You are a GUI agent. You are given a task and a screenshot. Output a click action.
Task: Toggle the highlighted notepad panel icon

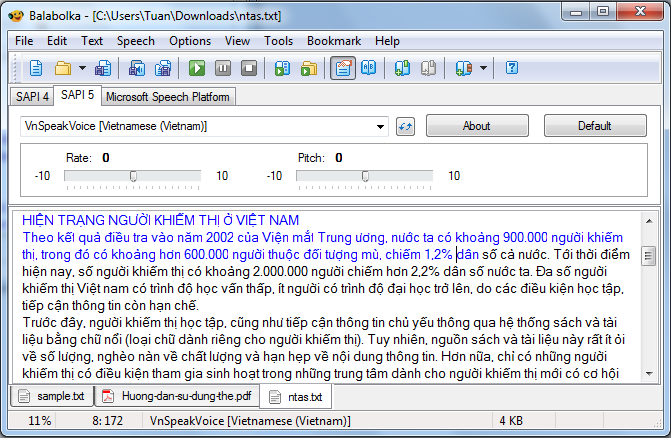point(343,68)
